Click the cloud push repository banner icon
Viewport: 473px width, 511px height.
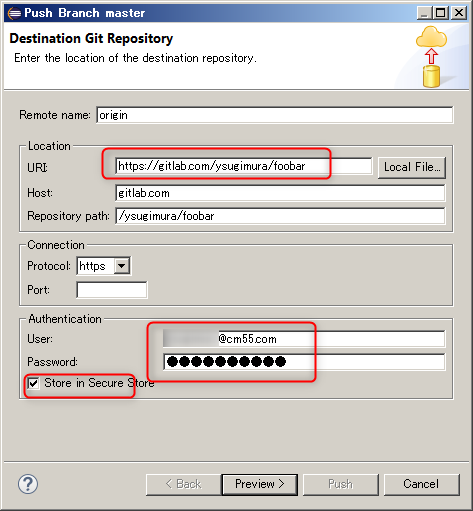pos(431,57)
